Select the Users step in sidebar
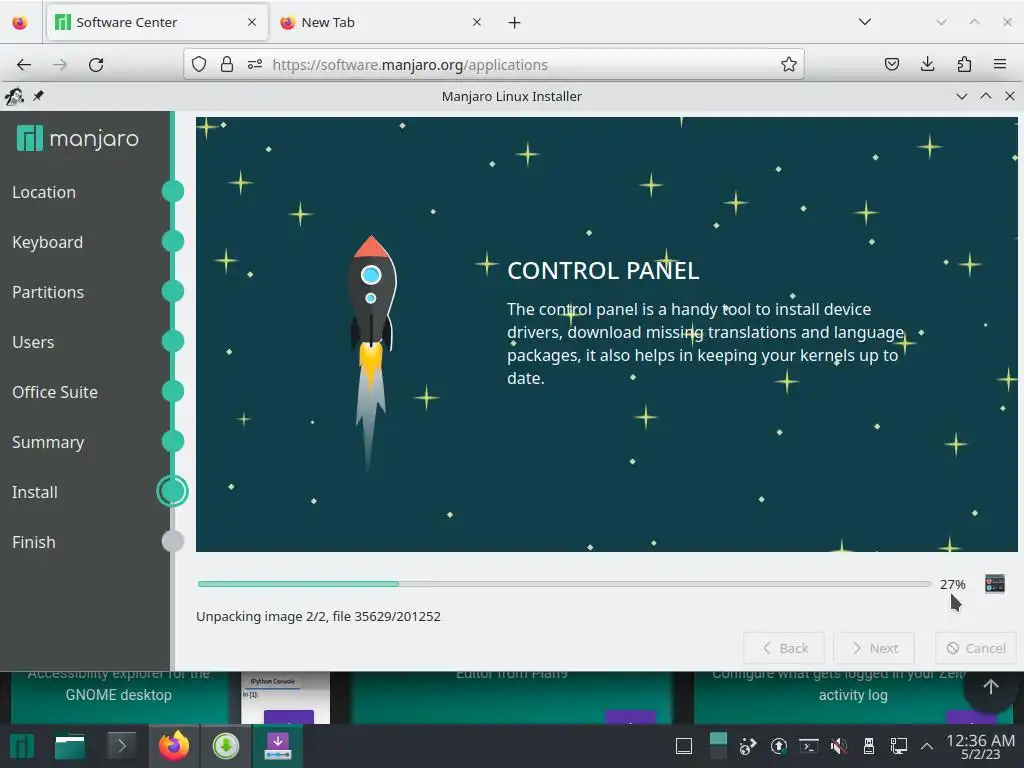1024x768 pixels. 33,342
